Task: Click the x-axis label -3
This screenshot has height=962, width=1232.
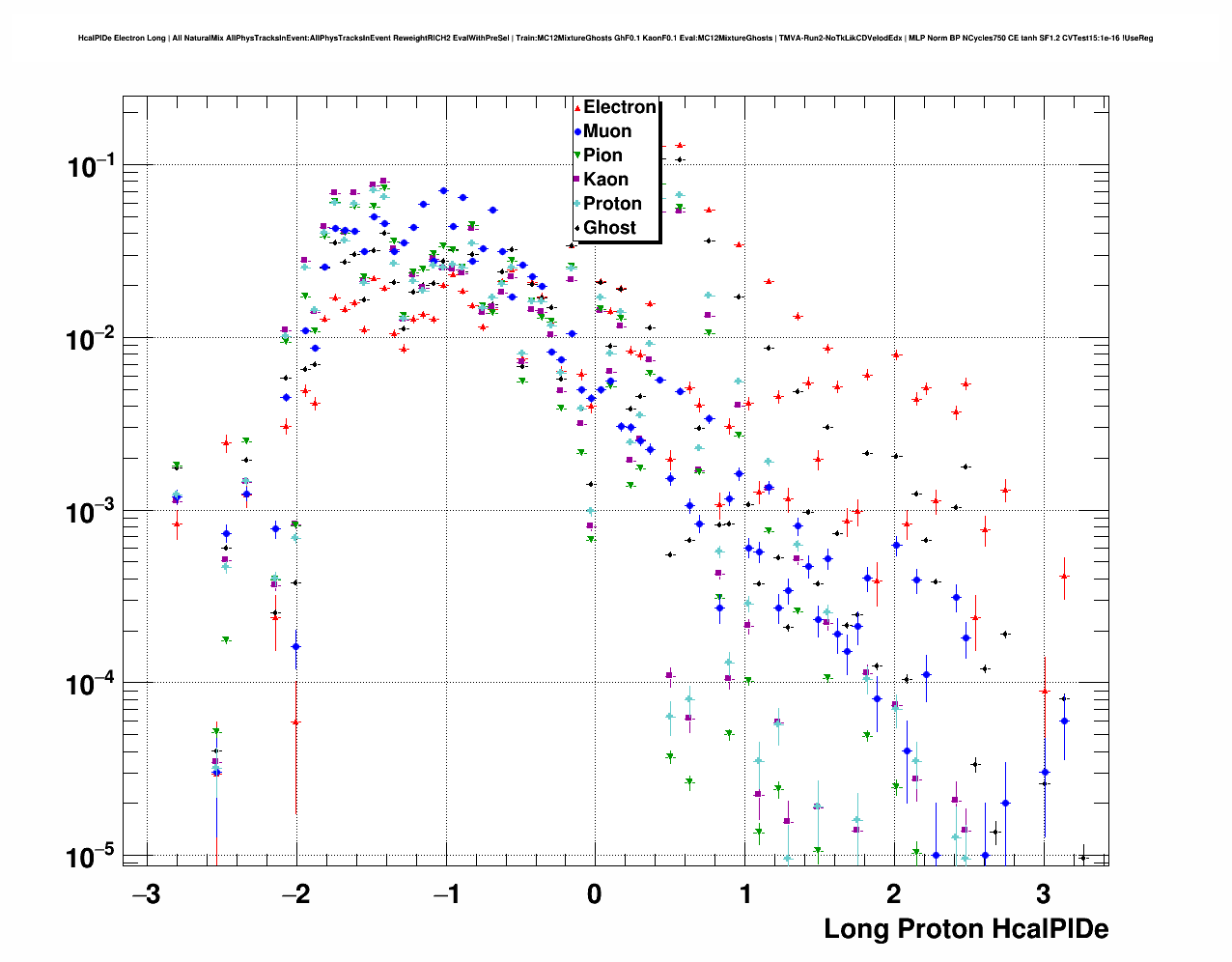Action: [x=146, y=893]
